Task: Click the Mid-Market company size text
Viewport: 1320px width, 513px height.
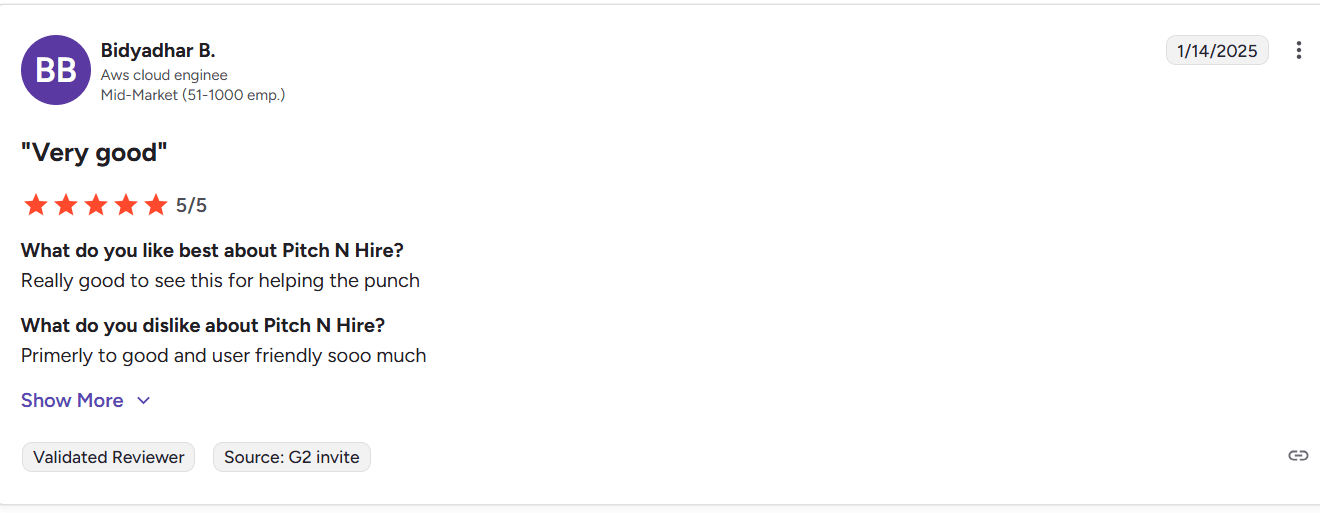Action: coord(193,95)
